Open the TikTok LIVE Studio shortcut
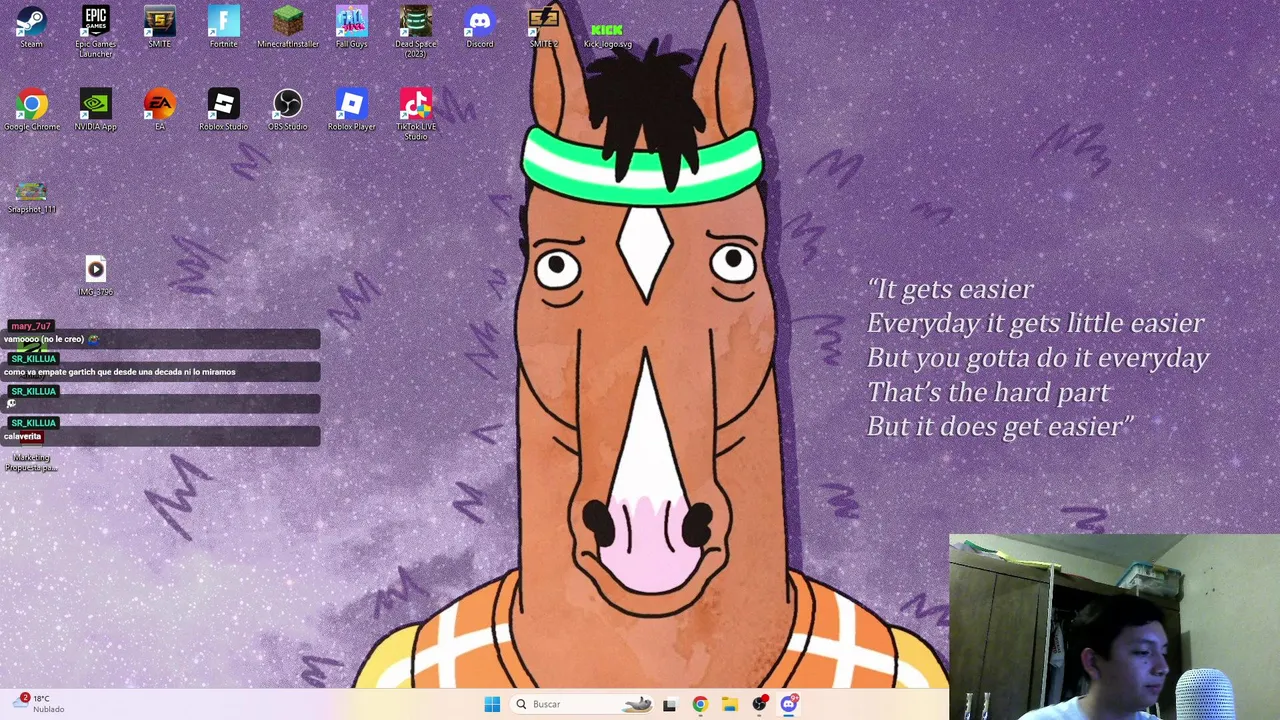Screen dimensions: 1280x720 (415, 114)
